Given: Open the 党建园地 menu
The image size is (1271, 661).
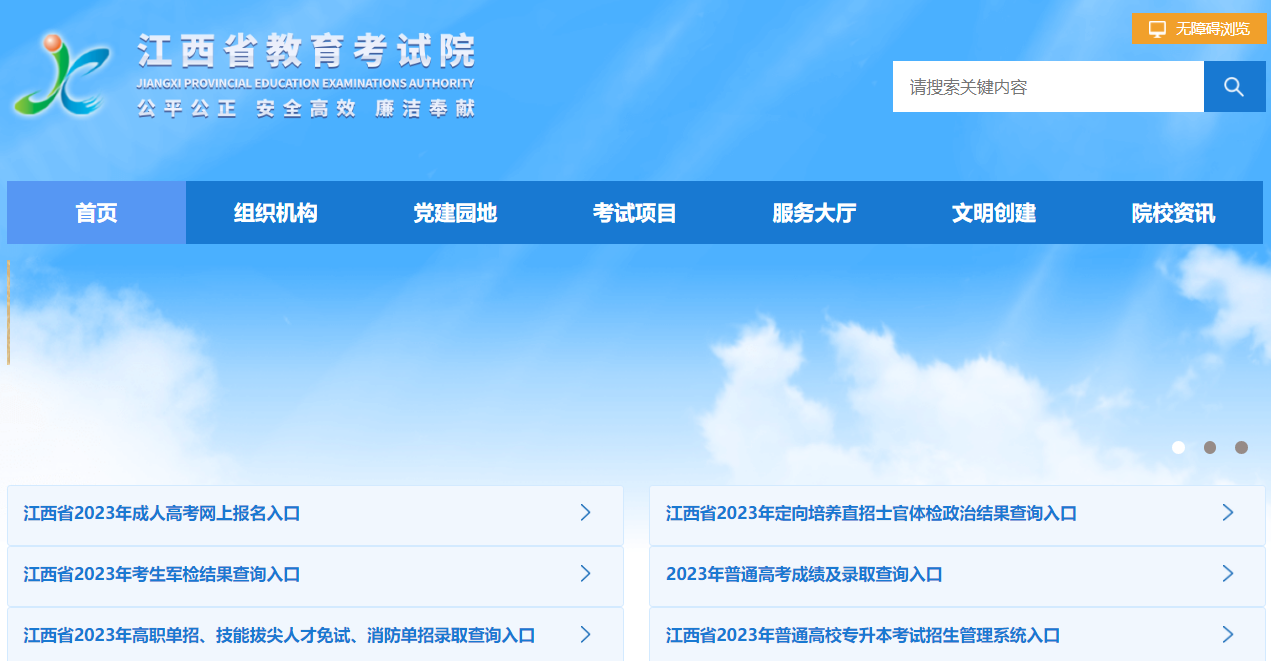Looking at the screenshot, I should pos(455,213).
